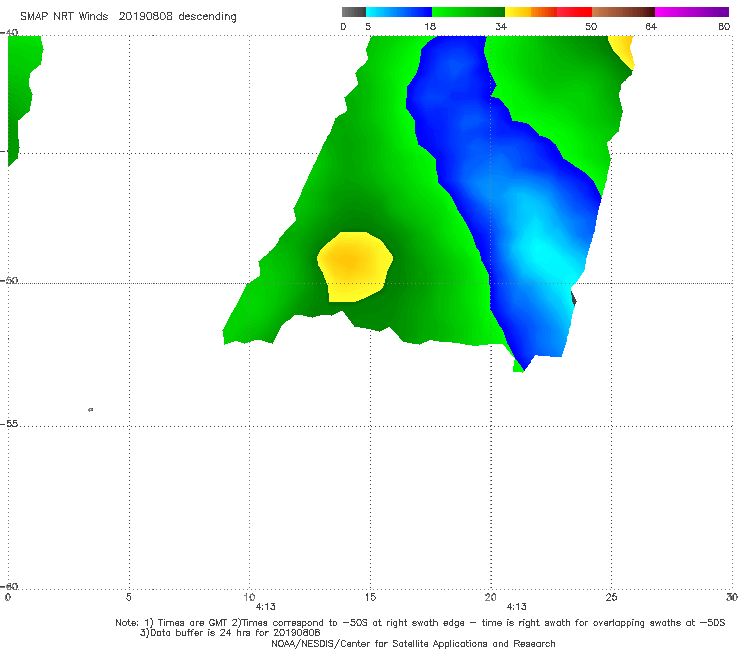This screenshot has height=650, width=740.
Task: Click the color bar label "64"
Action: tap(651, 27)
